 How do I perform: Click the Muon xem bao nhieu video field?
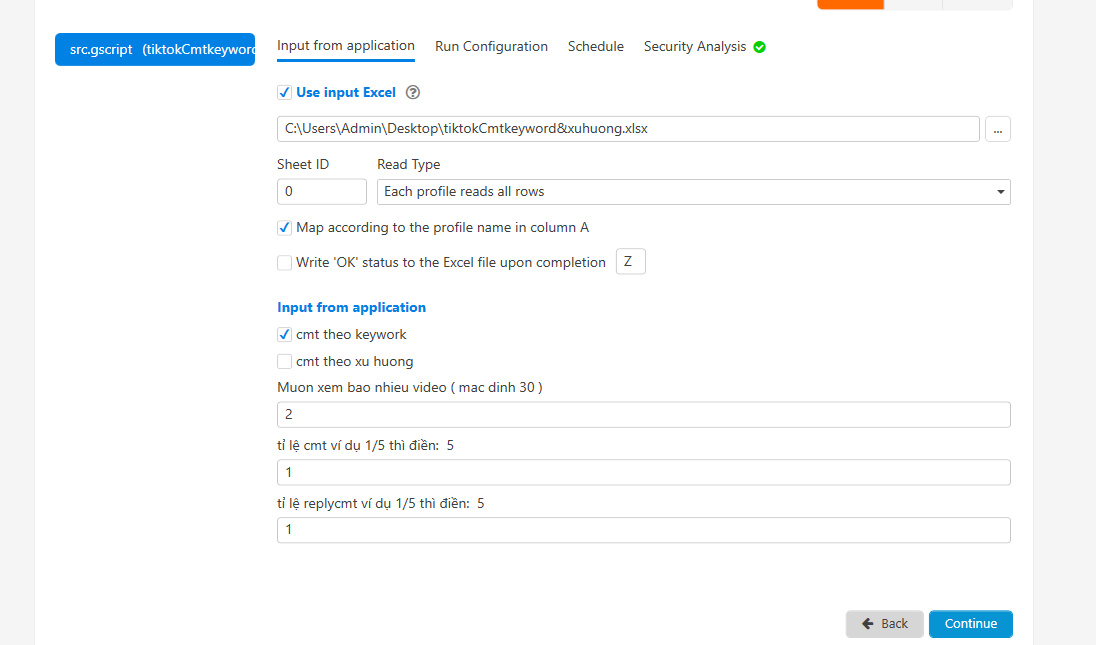click(643, 415)
